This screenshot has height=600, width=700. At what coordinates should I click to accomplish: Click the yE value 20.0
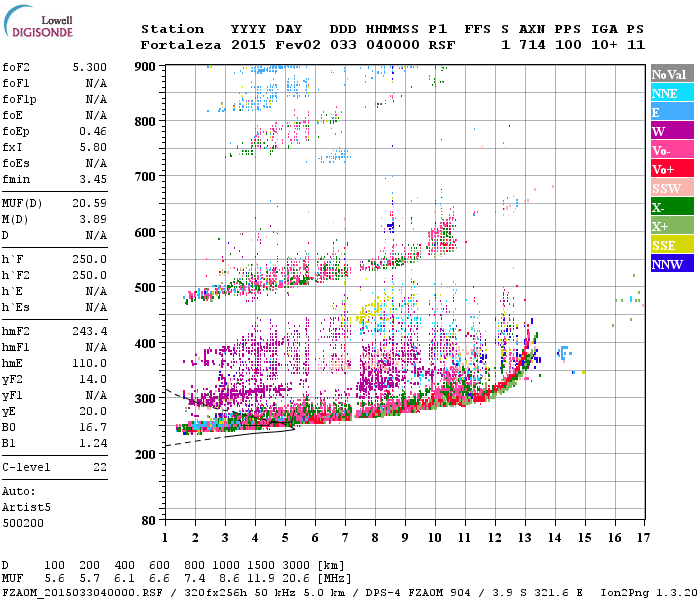(x=93, y=412)
